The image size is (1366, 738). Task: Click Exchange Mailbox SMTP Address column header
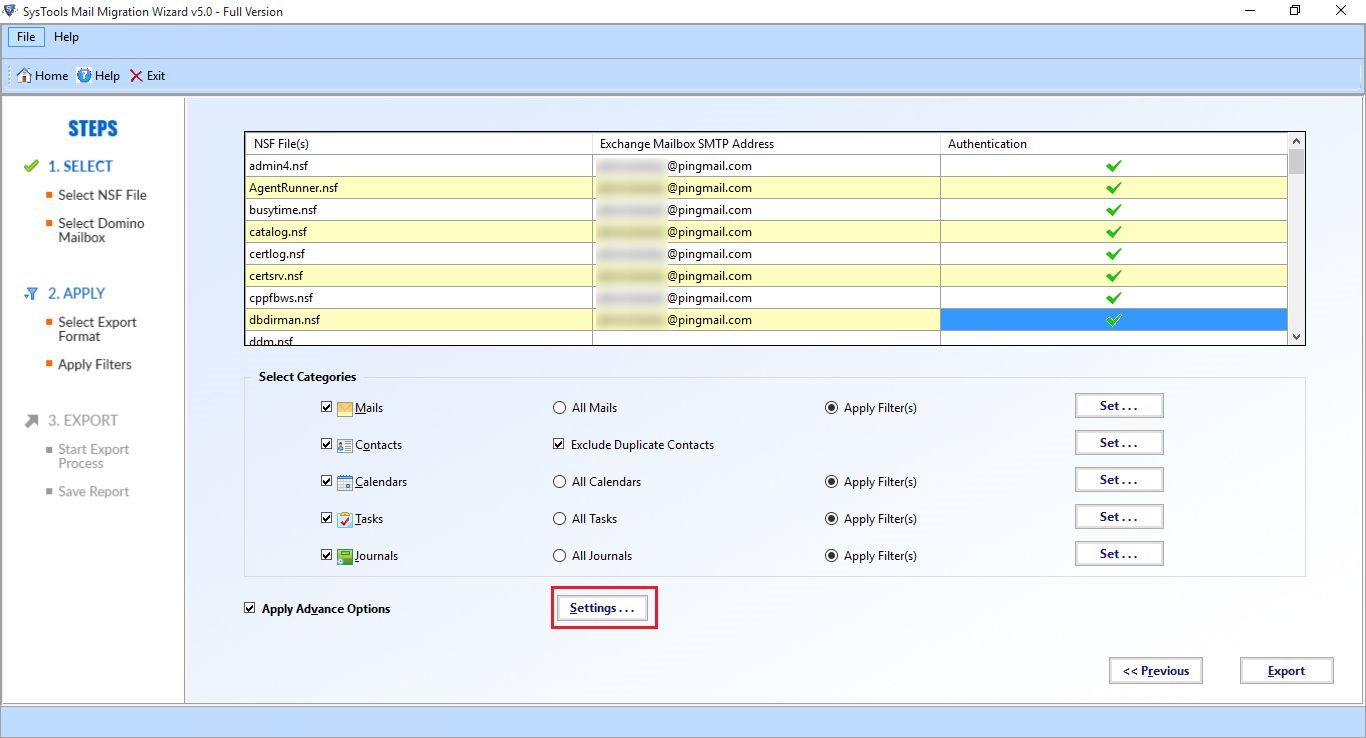pos(766,144)
